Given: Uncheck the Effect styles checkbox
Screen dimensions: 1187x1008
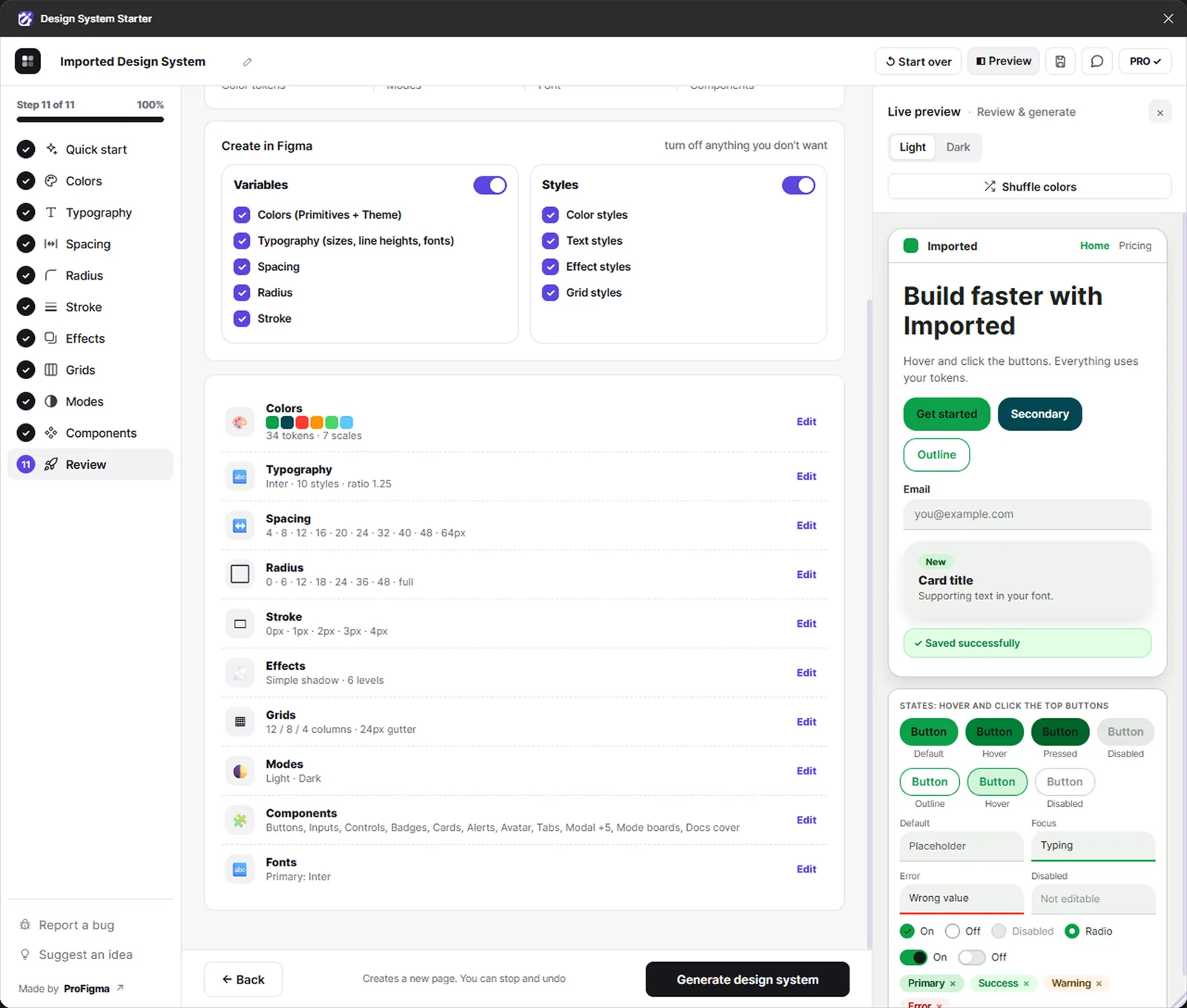Looking at the screenshot, I should (x=550, y=267).
